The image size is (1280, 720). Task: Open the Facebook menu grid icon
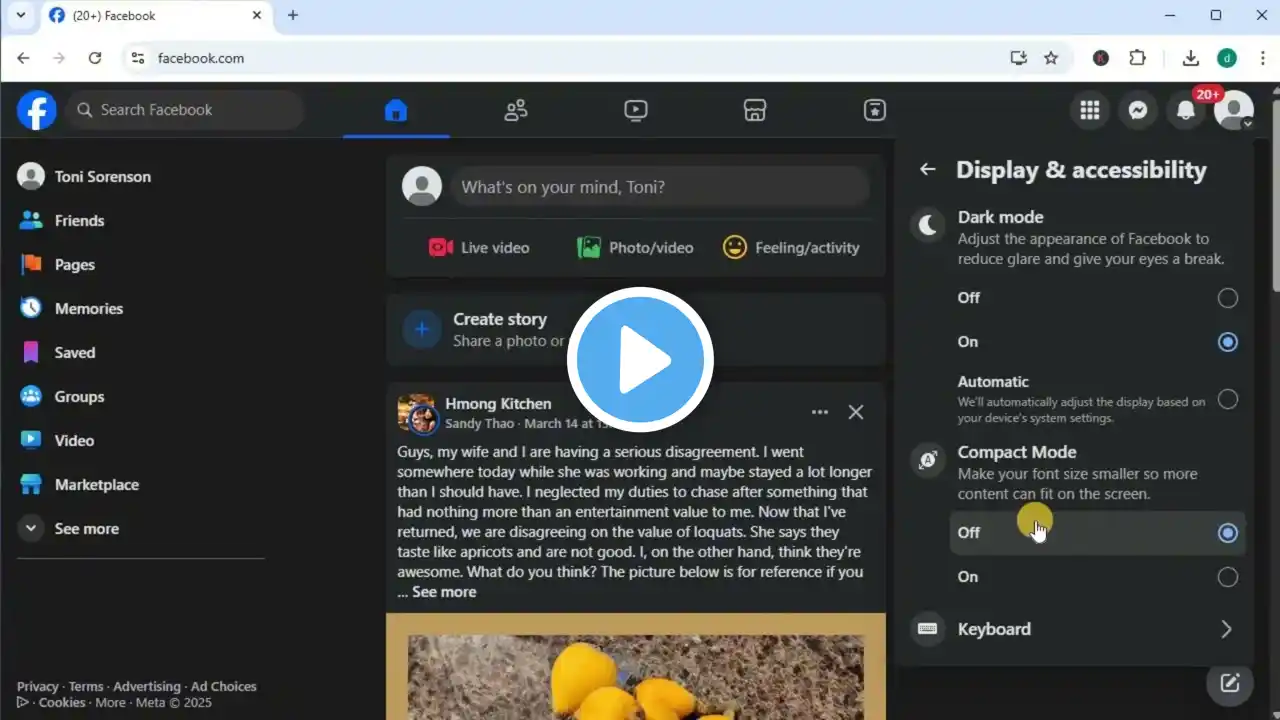coord(1089,110)
